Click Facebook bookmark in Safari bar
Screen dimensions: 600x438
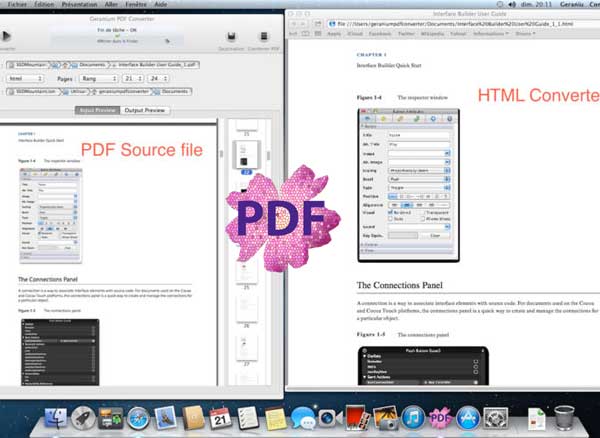[x=380, y=34]
